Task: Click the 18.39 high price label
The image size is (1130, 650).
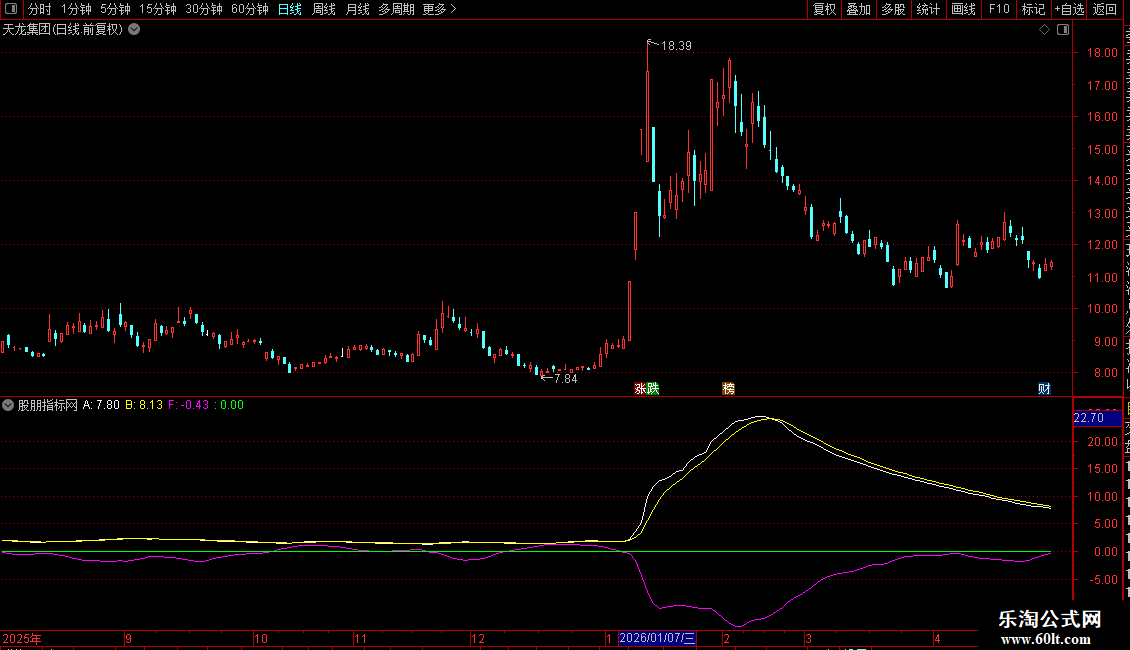Action: pos(676,46)
